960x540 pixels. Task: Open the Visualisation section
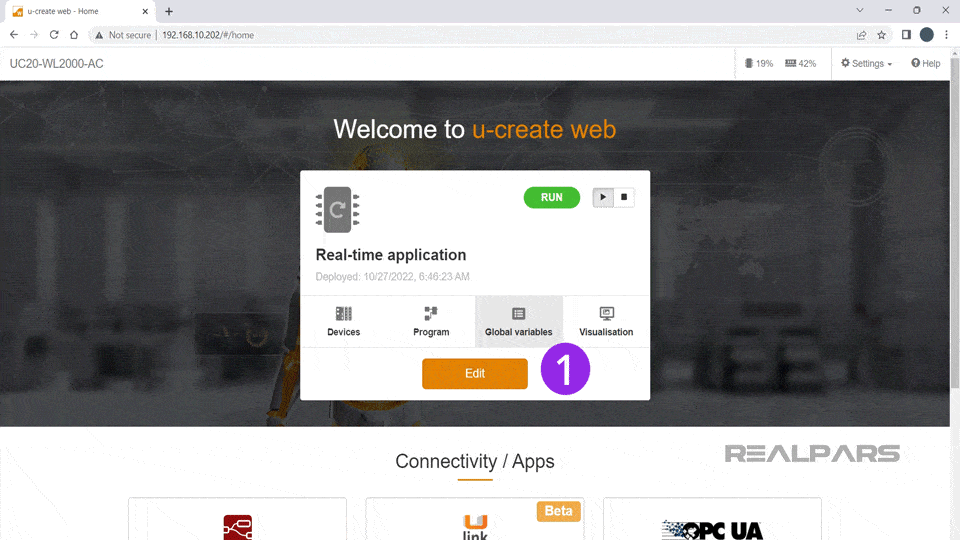pos(606,321)
